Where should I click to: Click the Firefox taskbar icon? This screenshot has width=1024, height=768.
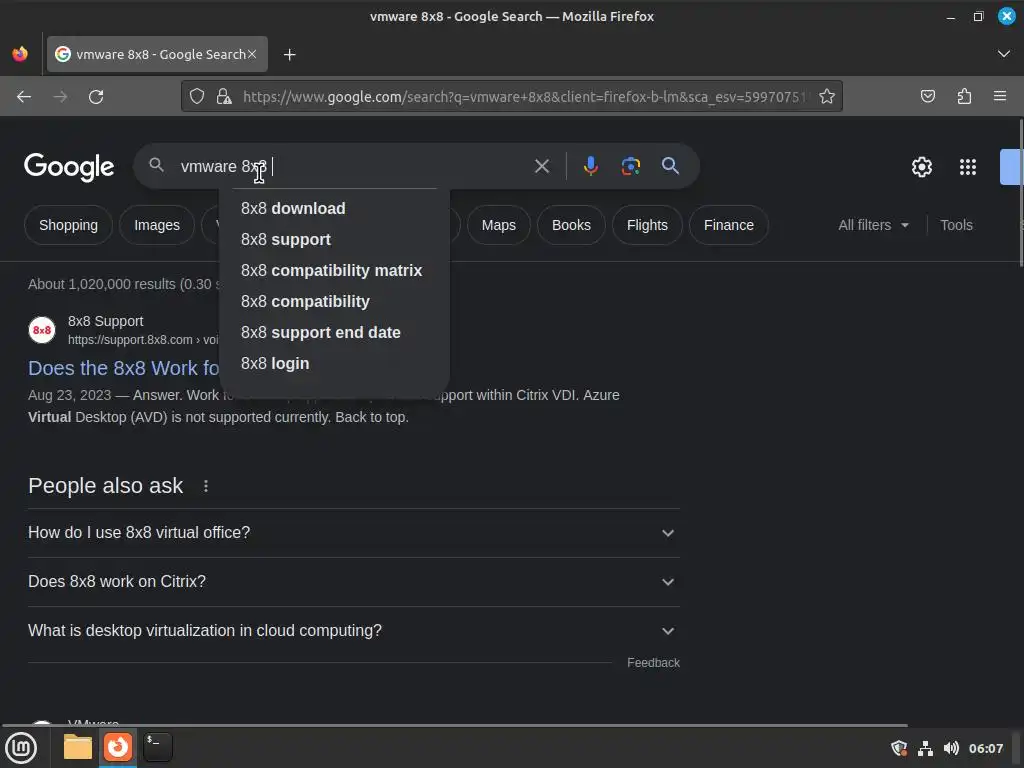(118, 747)
